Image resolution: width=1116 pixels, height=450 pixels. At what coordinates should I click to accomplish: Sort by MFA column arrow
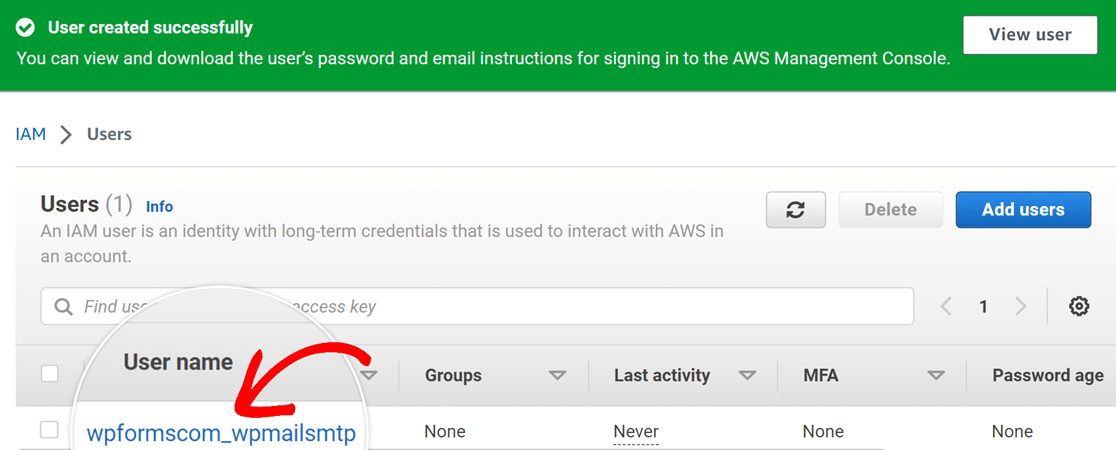click(x=936, y=375)
